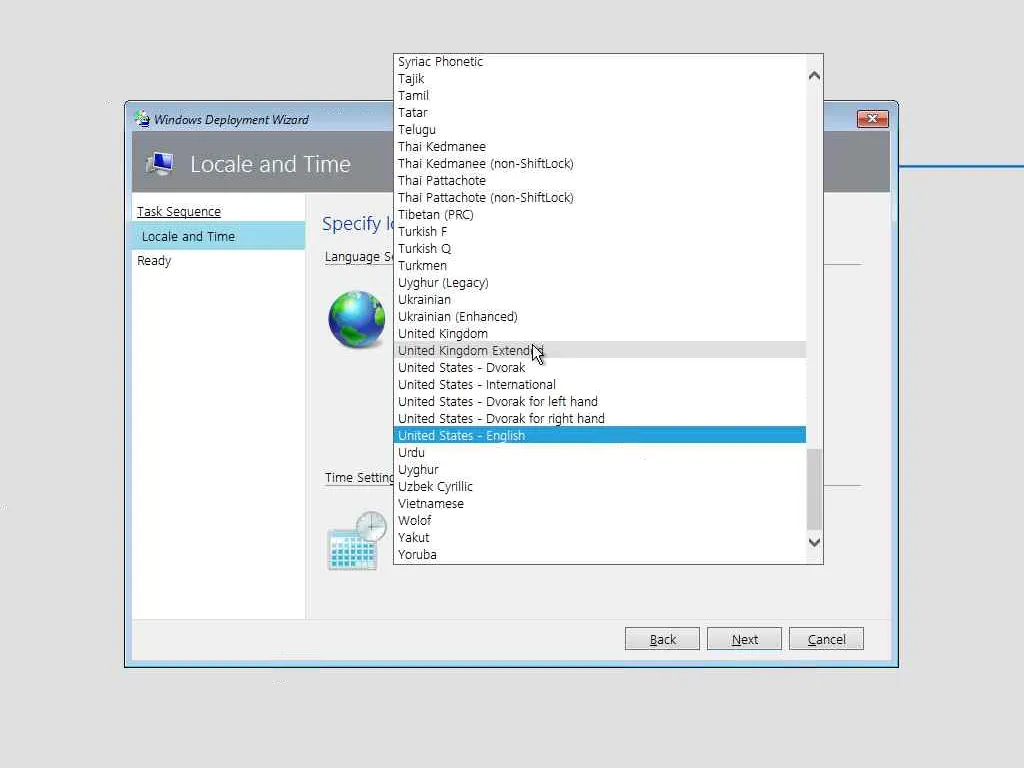Select the Locale and Time step
The width and height of the screenshot is (1024, 768).
point(219,236)
